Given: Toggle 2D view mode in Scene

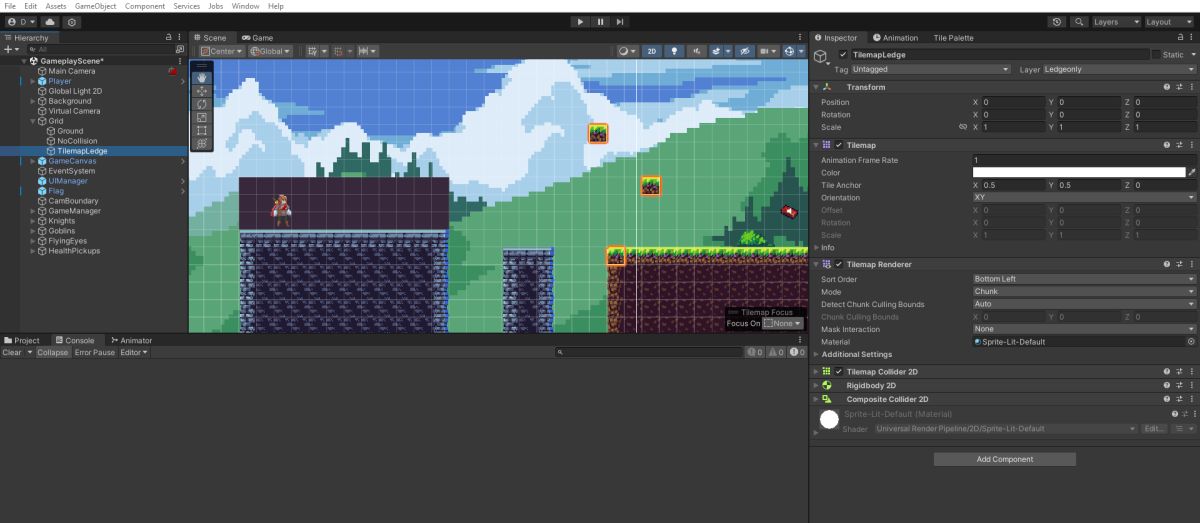Looking at the screenshot, I should 651,51.
